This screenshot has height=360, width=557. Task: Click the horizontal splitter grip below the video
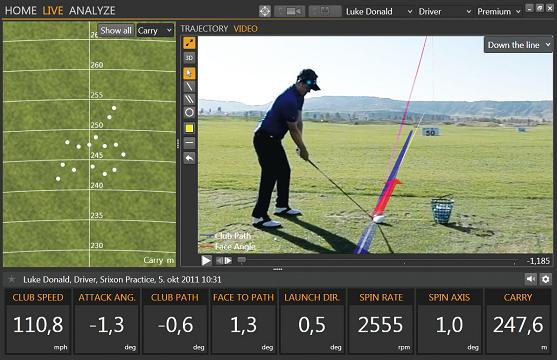(x=277, y=269)
